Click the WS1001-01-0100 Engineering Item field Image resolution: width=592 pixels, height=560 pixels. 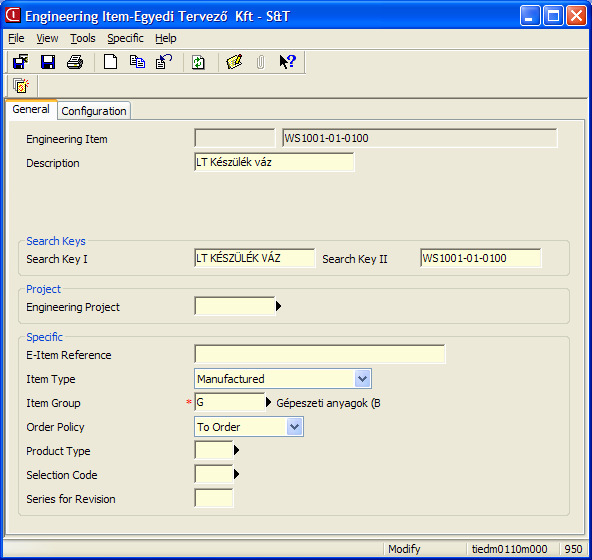coord(419,138)
